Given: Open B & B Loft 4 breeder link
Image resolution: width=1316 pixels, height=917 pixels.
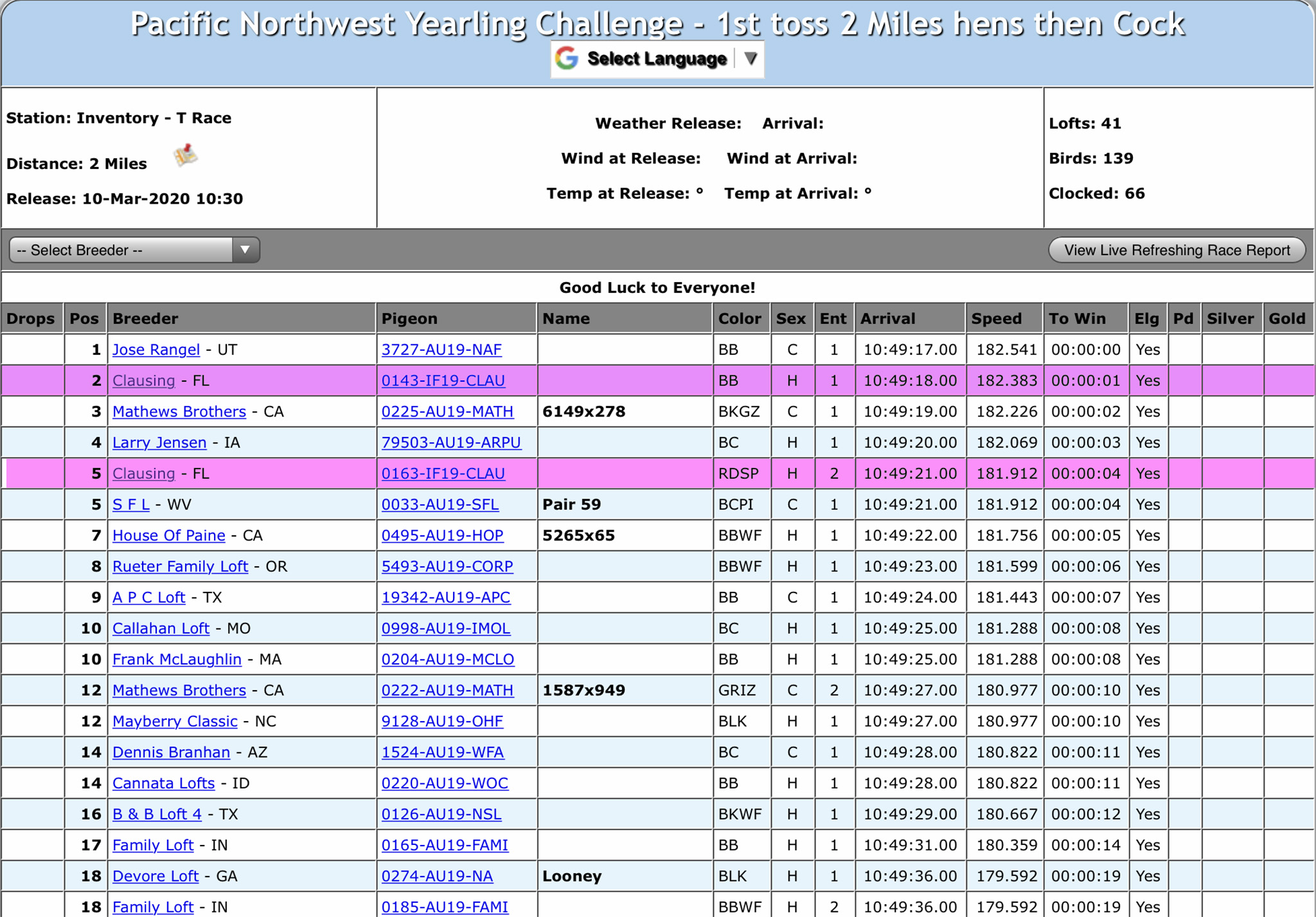Looking at the screenshot, I should point(157,814).
